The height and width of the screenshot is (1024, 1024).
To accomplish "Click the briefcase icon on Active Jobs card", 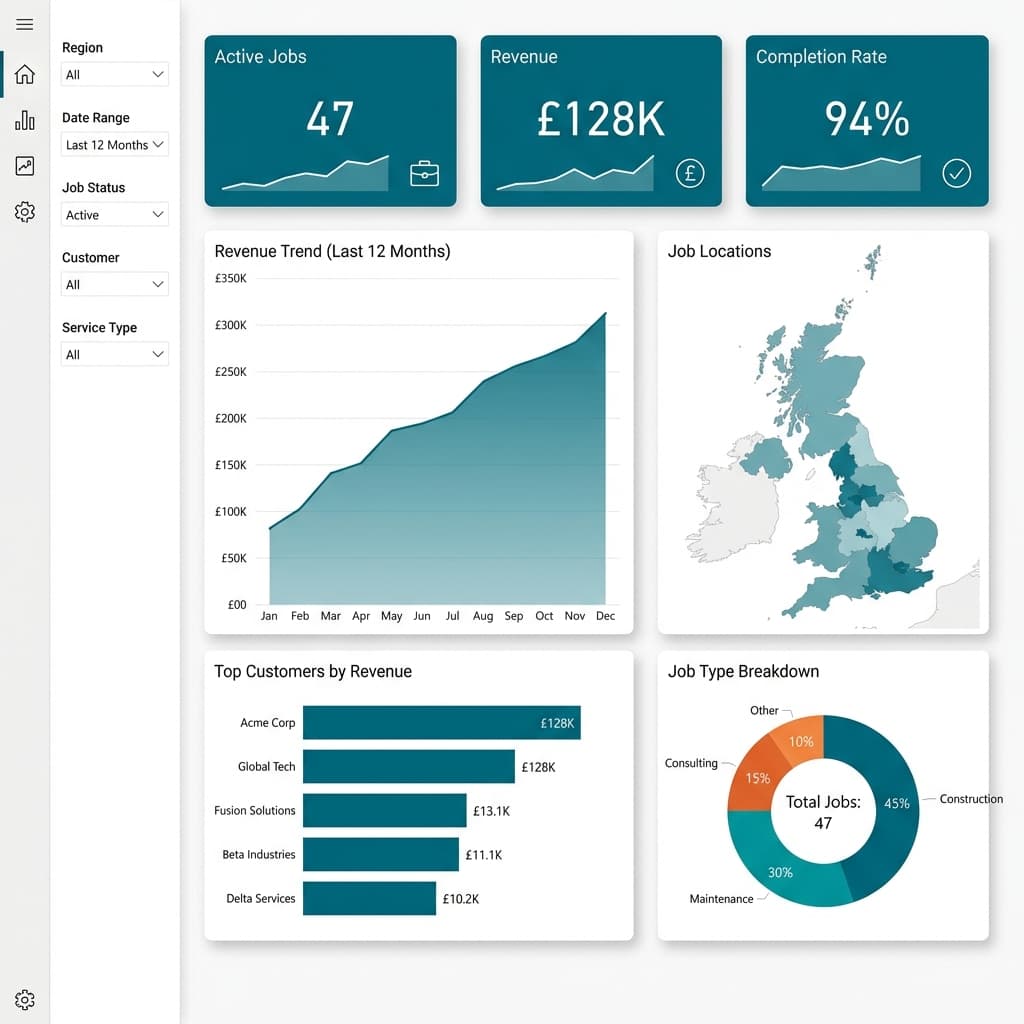I will (424, 173).
